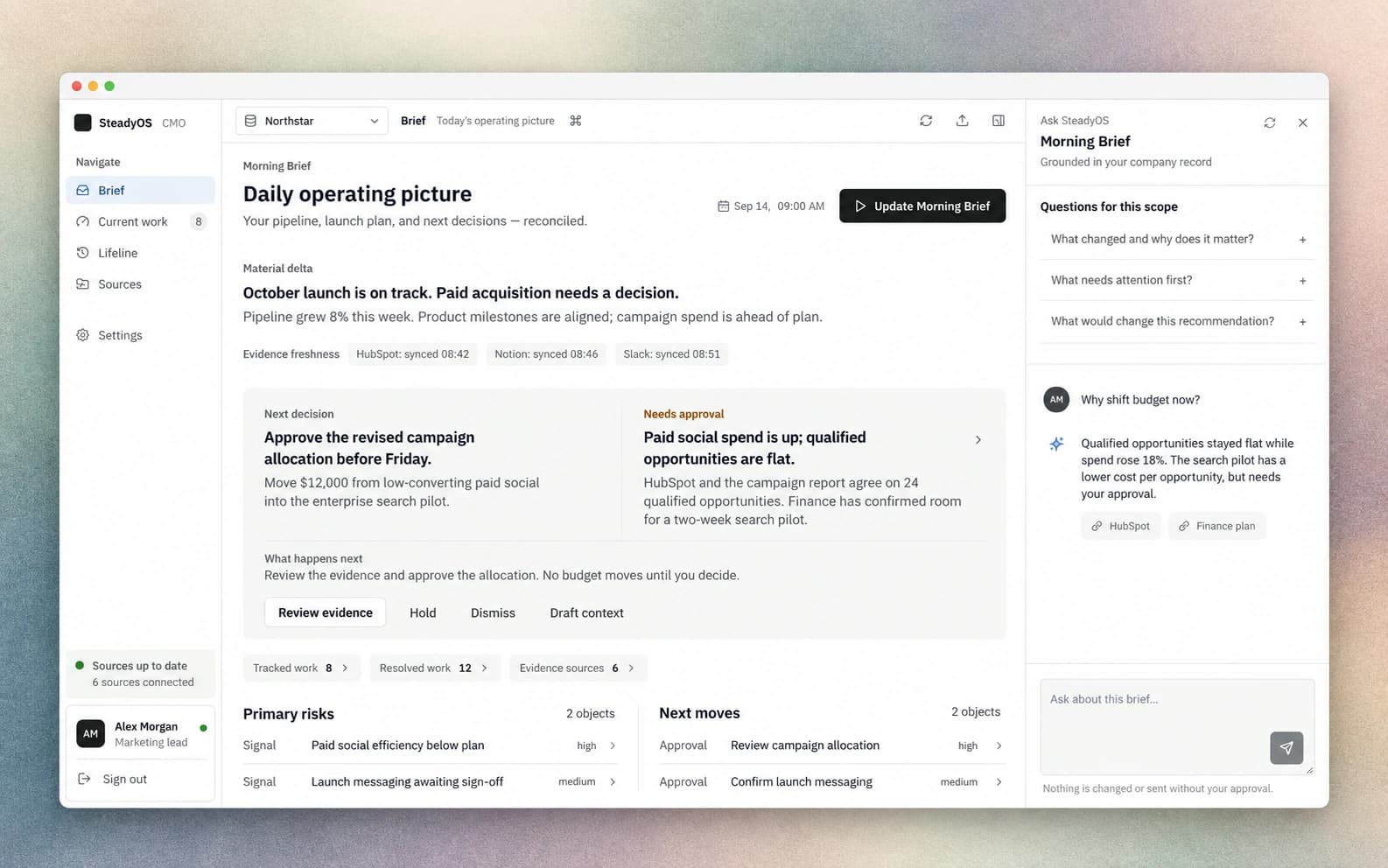Viewport: 1388px width, 868px height.
Task: Open 'Launch messaging awaiting sign-off' chevron
Action: [613, 782]
